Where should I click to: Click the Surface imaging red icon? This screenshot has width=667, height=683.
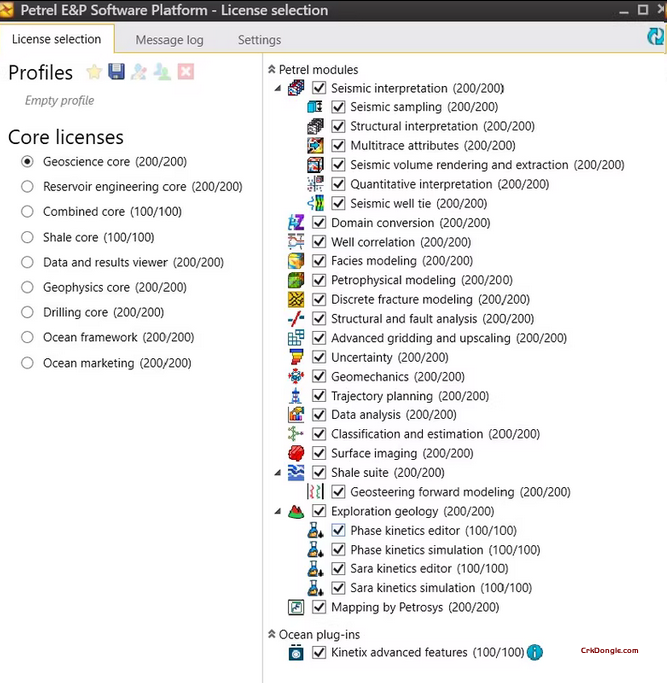[x=296, y=453]
